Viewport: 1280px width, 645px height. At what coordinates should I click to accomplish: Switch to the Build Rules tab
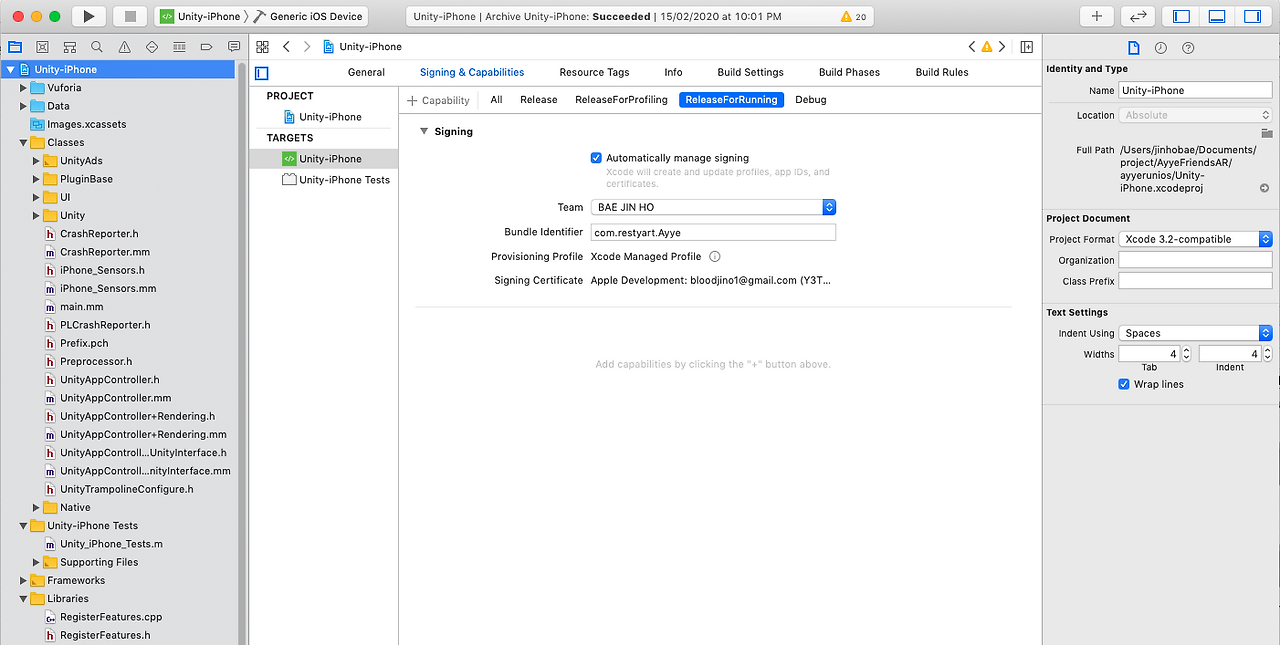942,72
